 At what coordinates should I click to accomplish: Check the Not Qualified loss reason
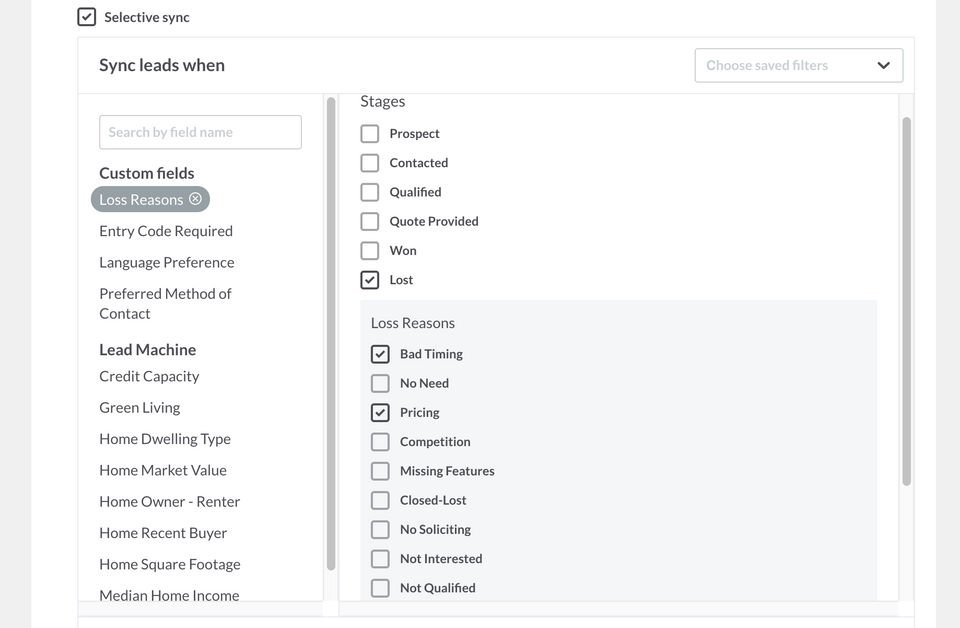point(380,588)
